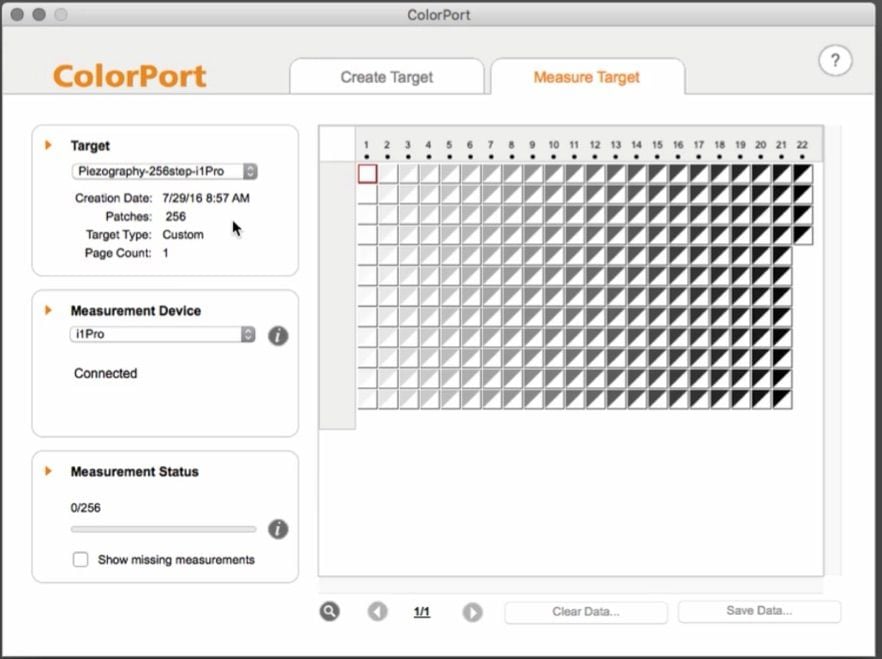Click the ColorPort logo
This screenshot has width=882, height=659.
tap(130, 76)
